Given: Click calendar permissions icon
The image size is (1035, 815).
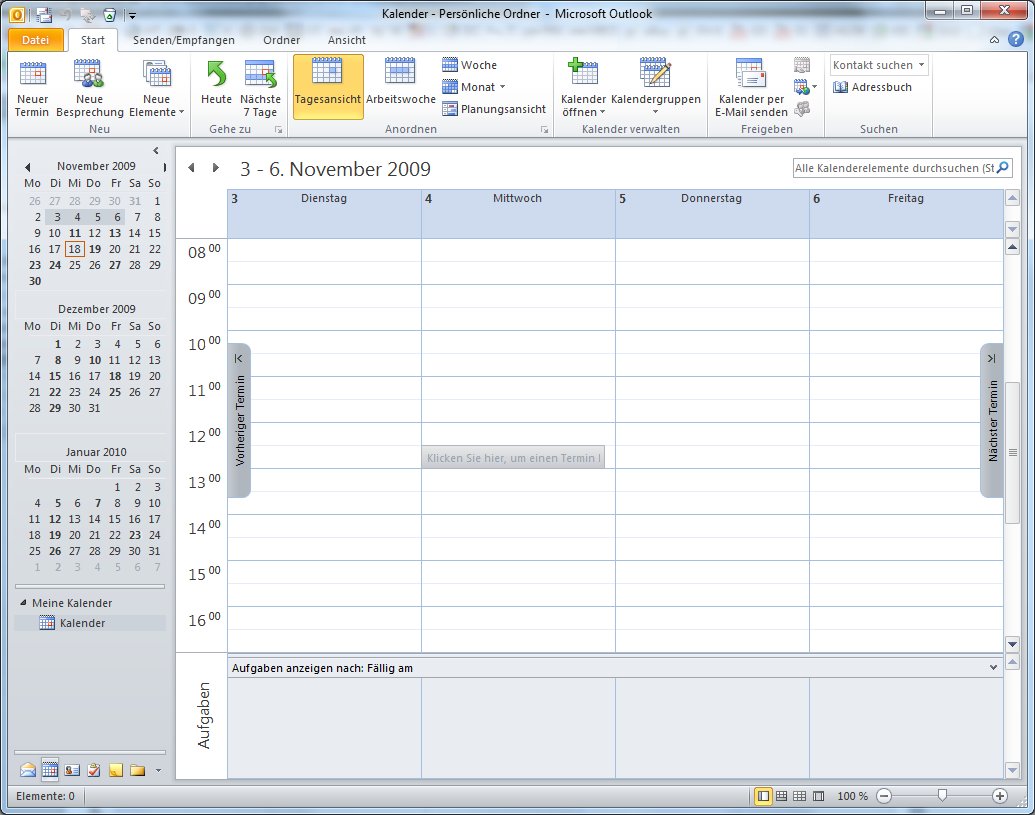Looking at the screenshot, I should tap(802, 109).
